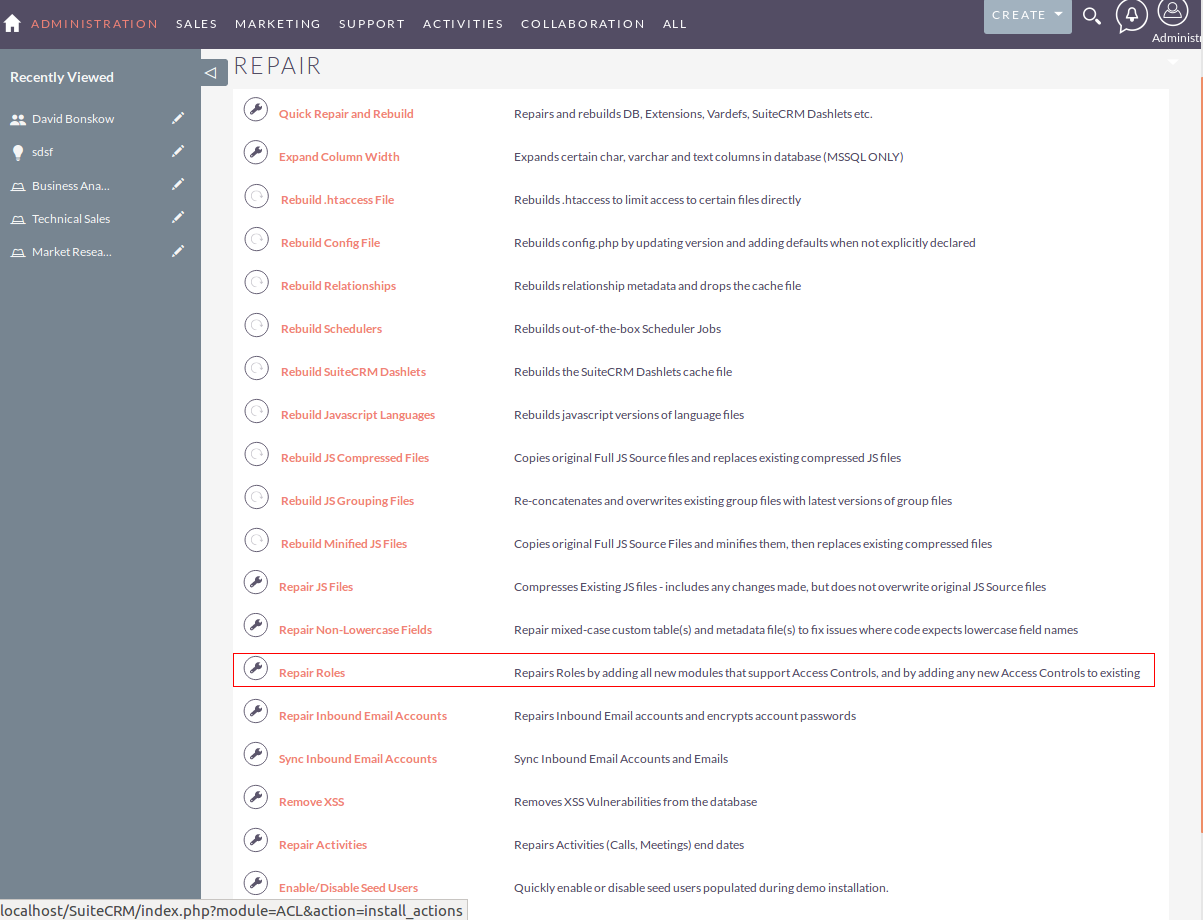
Task: Click wrench icon beside Repair Roles
Action: (x=256, y=669)
